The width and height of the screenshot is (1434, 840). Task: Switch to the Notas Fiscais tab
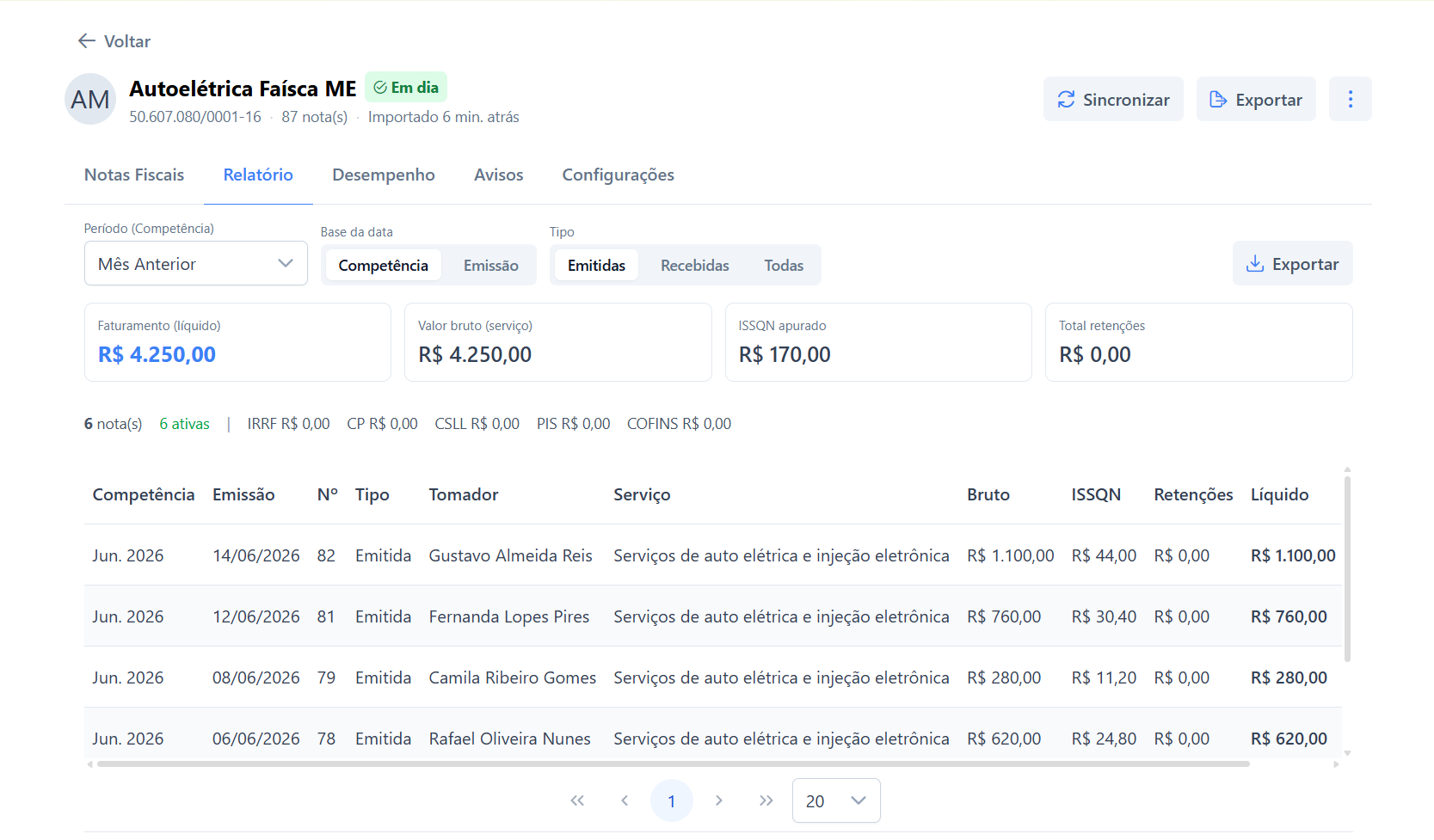point(134,175)
